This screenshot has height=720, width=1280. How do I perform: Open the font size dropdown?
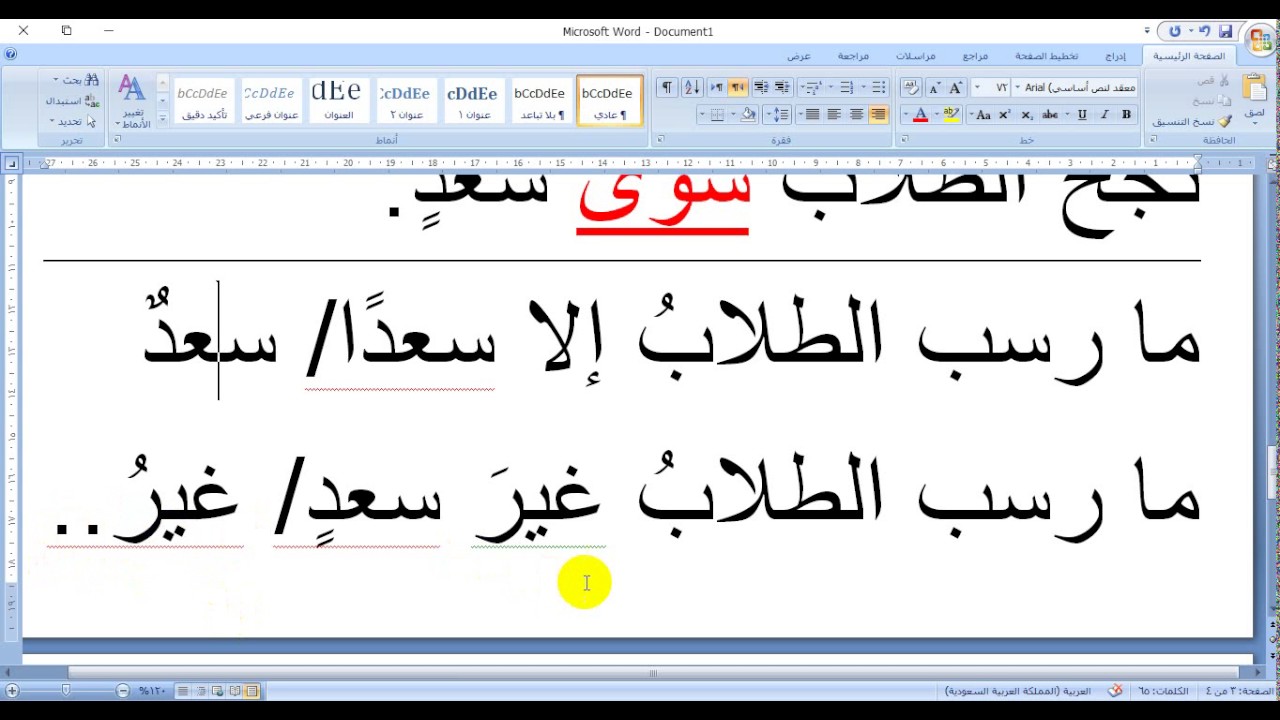[978, 87]
